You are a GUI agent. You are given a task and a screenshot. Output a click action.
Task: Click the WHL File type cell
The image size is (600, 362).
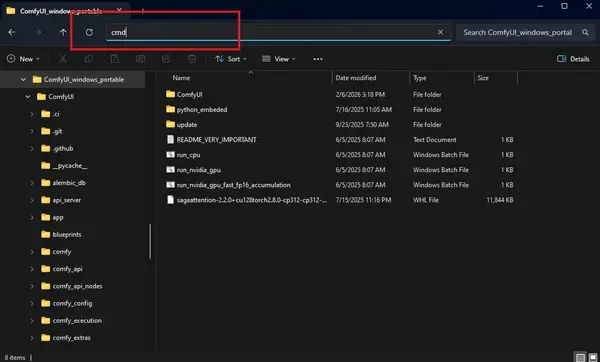pyautogui.click(x=426, y=200)
